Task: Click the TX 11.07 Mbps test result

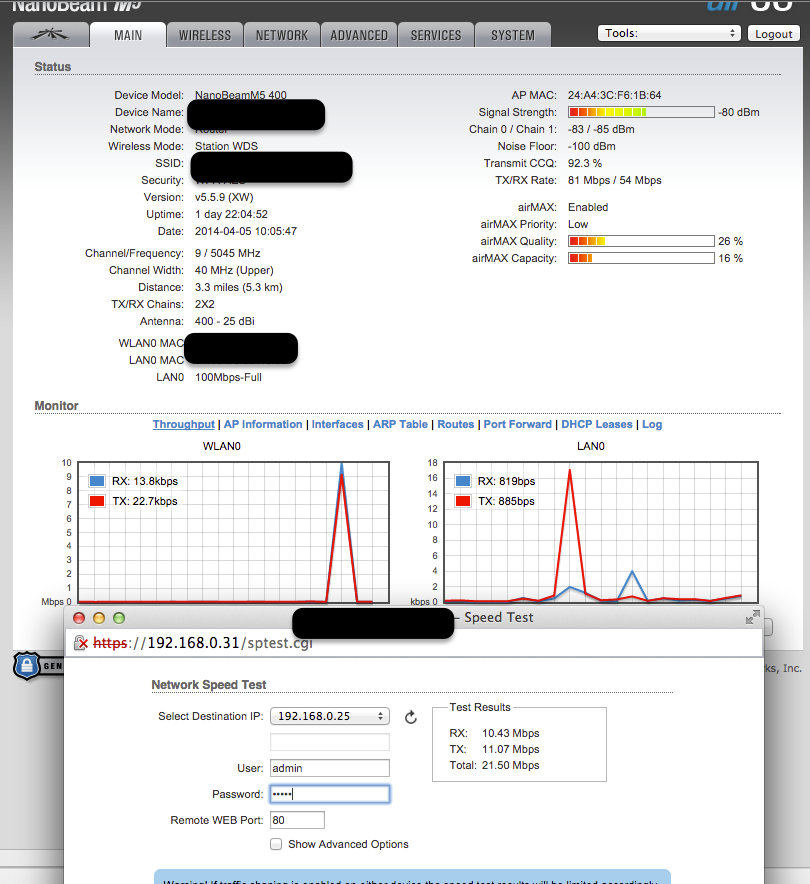Action: coord(494,749)
